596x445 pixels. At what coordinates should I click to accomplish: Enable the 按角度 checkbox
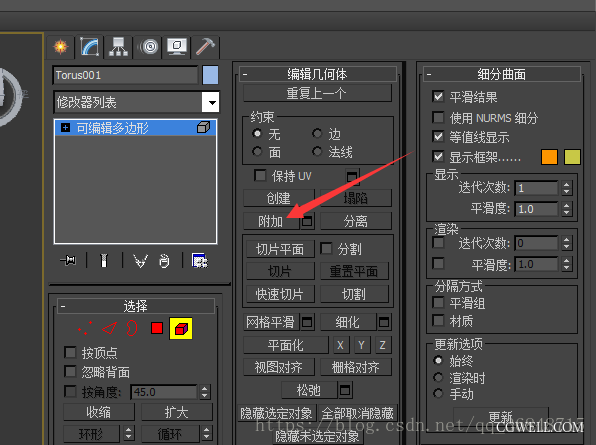coord(70,391)
